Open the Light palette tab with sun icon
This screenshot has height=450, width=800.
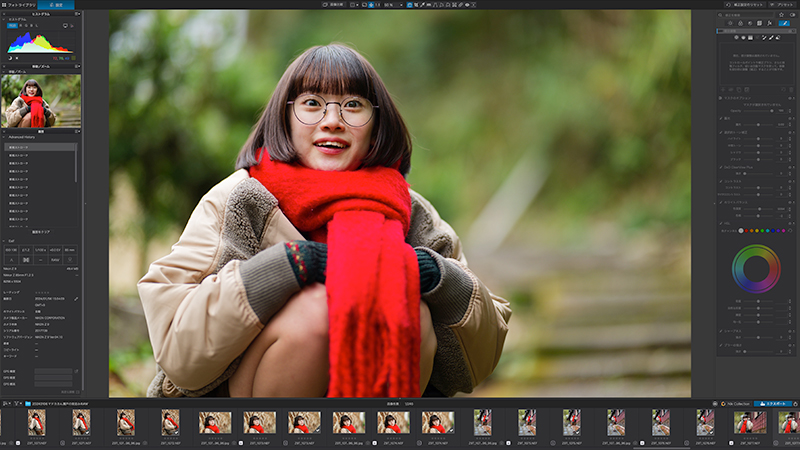click(x=731, y=23)
